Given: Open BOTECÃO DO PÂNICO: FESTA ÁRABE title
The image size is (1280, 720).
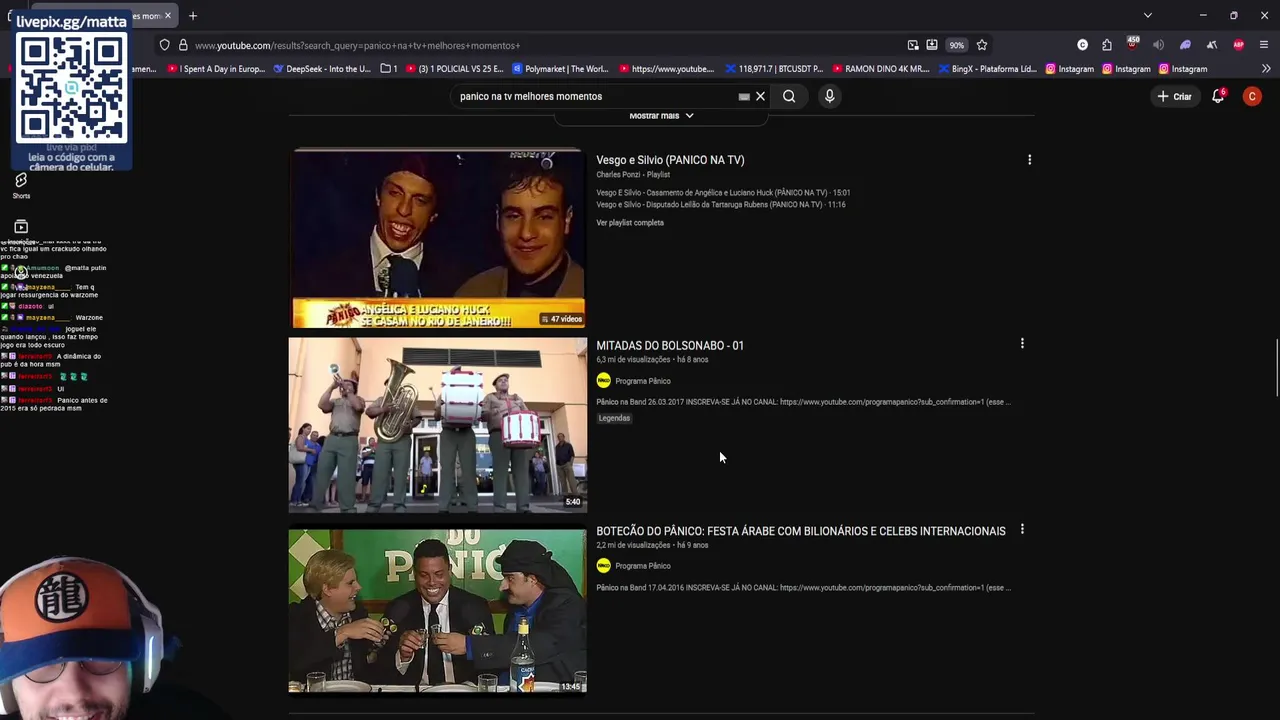Looking at the screenshot, I should click(x=801, y=531).
